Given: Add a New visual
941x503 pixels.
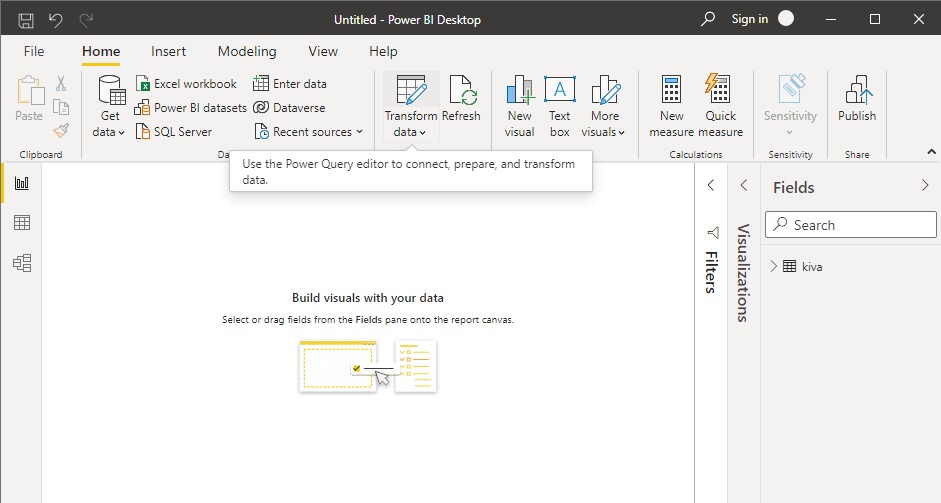Looking at the screenshot, I should (519, 106).
